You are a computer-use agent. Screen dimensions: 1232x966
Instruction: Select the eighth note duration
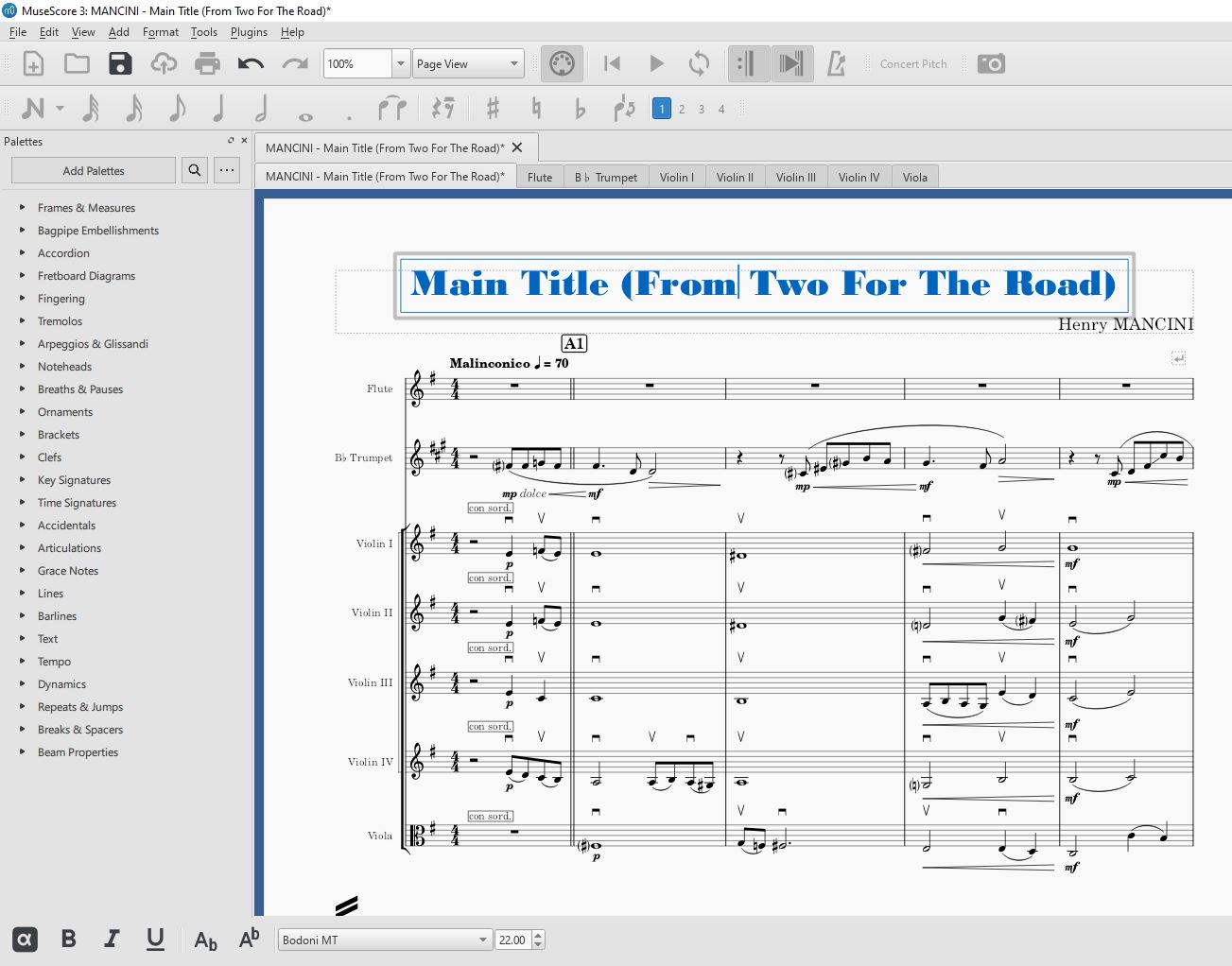click(x=175, y=108)
